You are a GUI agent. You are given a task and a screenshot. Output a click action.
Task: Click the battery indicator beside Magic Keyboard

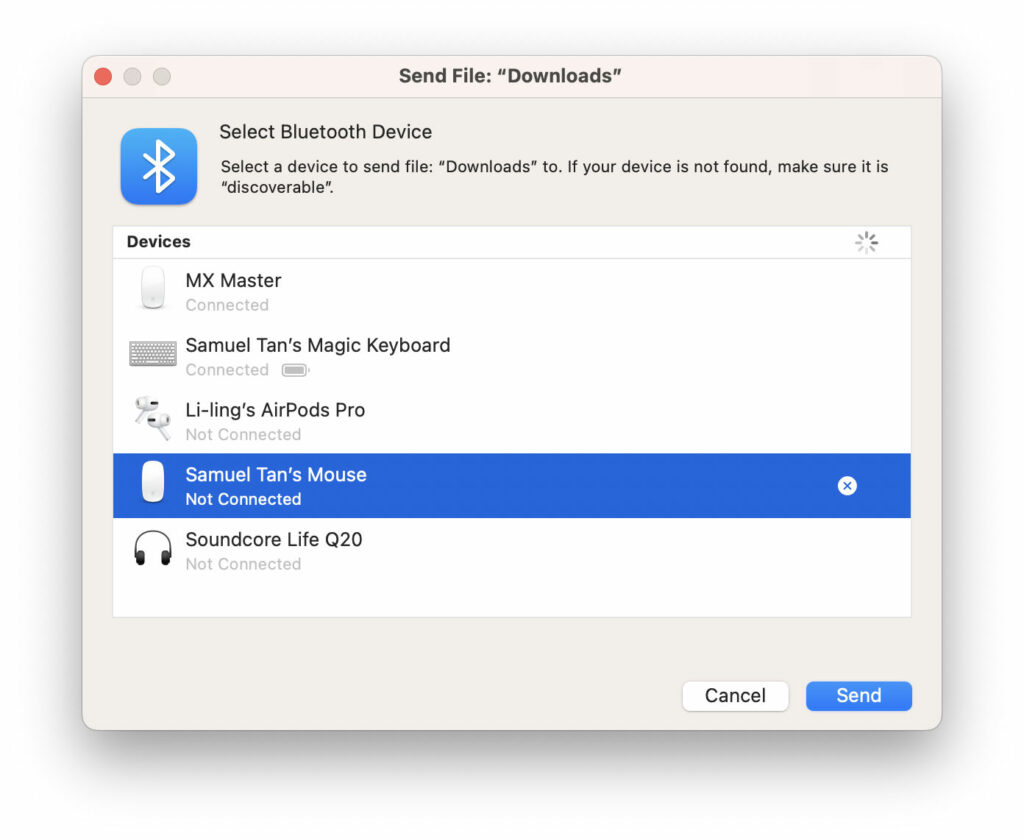tap(295, 369)
